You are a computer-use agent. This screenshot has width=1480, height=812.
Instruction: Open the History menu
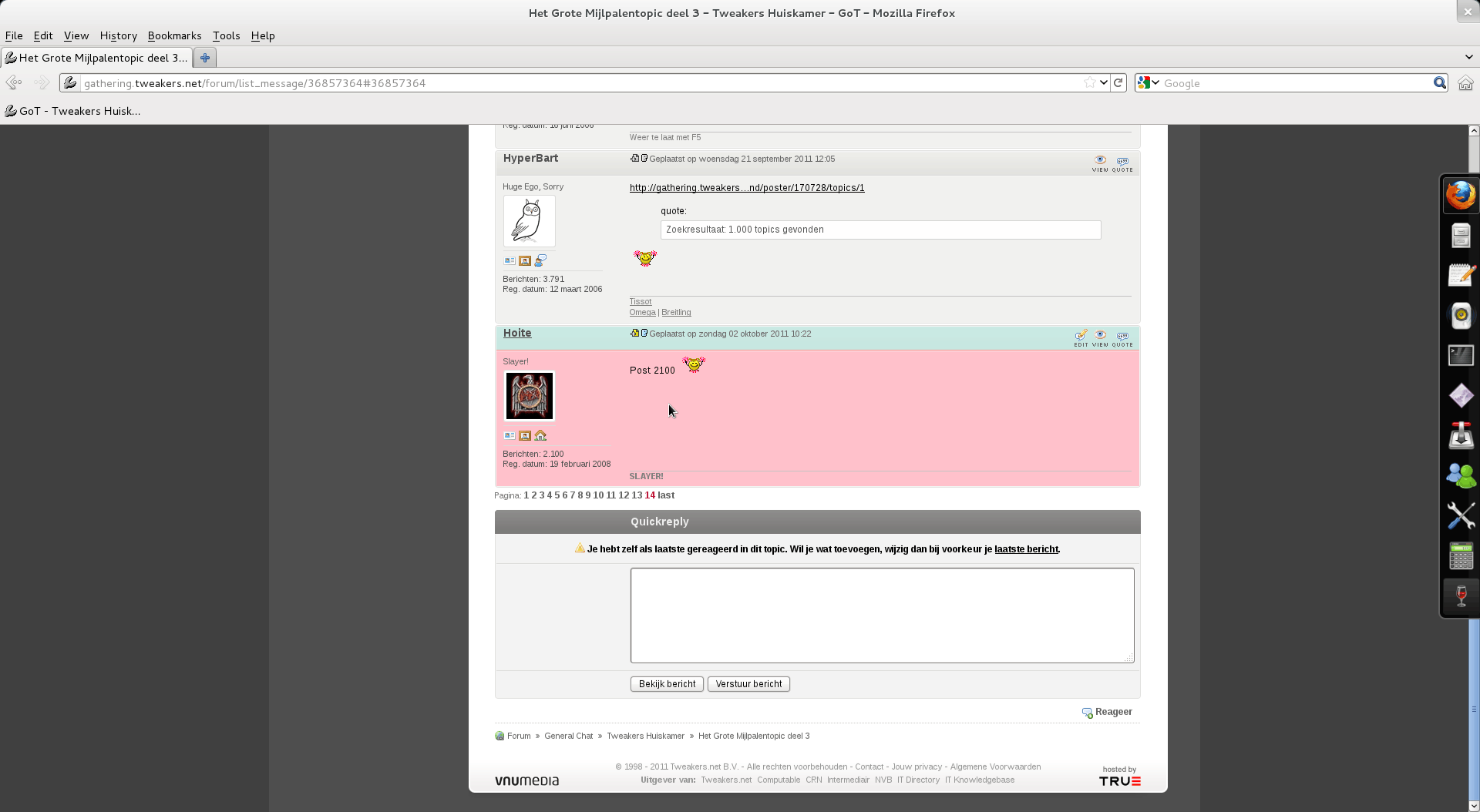(118, 35)
